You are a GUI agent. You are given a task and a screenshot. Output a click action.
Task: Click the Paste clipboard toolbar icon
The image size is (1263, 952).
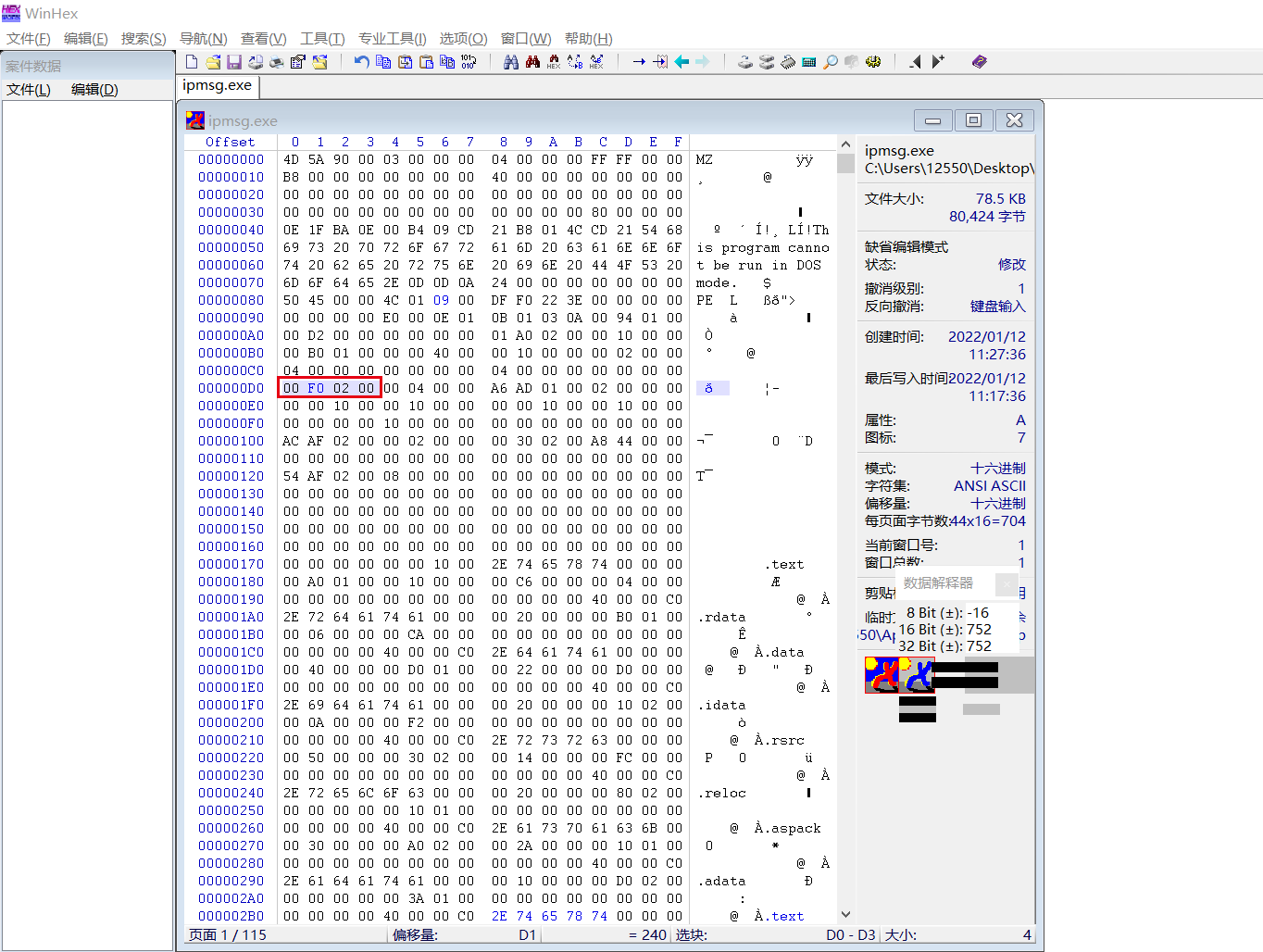(426, 62)
